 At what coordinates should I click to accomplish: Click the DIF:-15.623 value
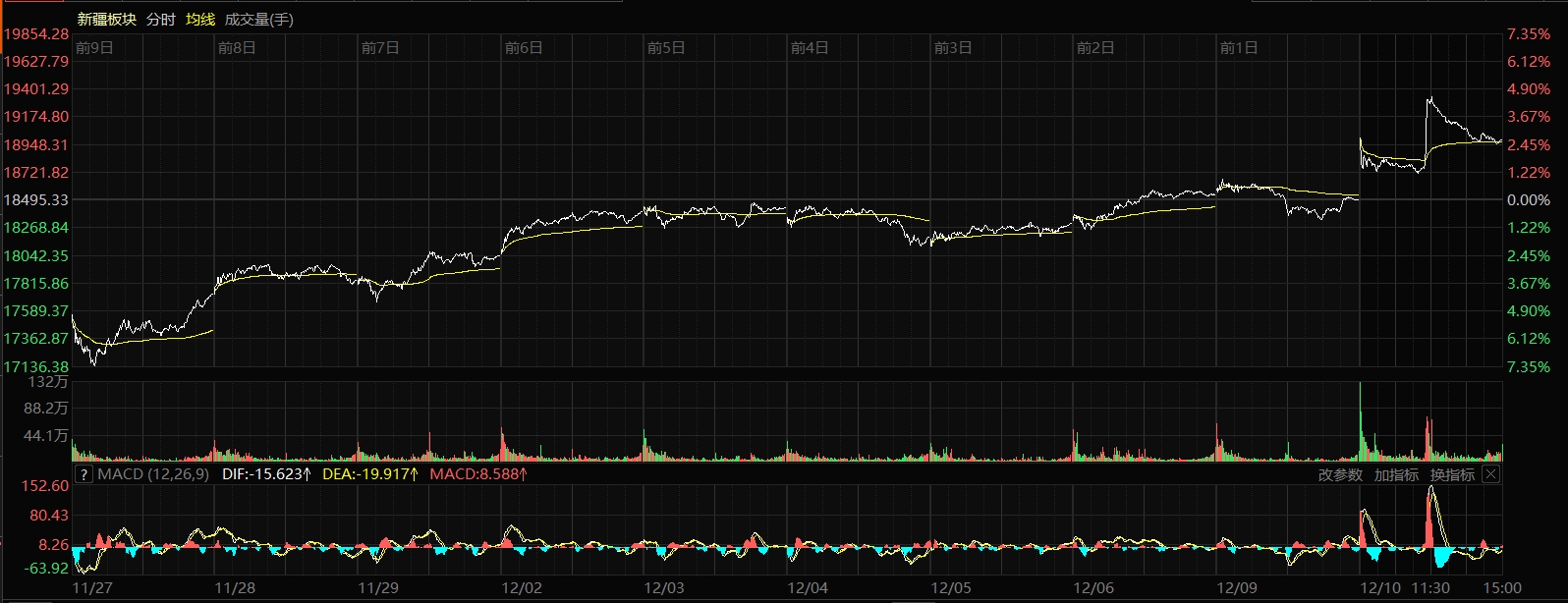point(267,474)
